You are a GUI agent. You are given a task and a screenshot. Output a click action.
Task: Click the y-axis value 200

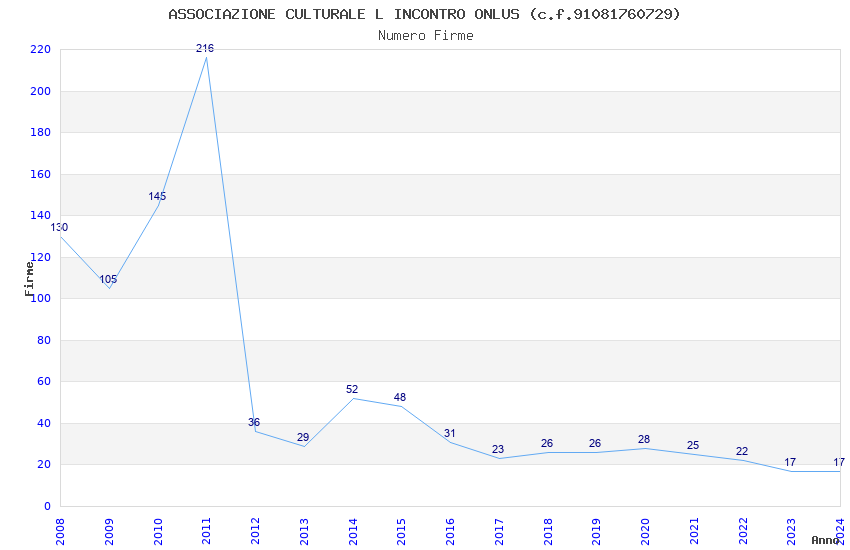click(40, 91)
